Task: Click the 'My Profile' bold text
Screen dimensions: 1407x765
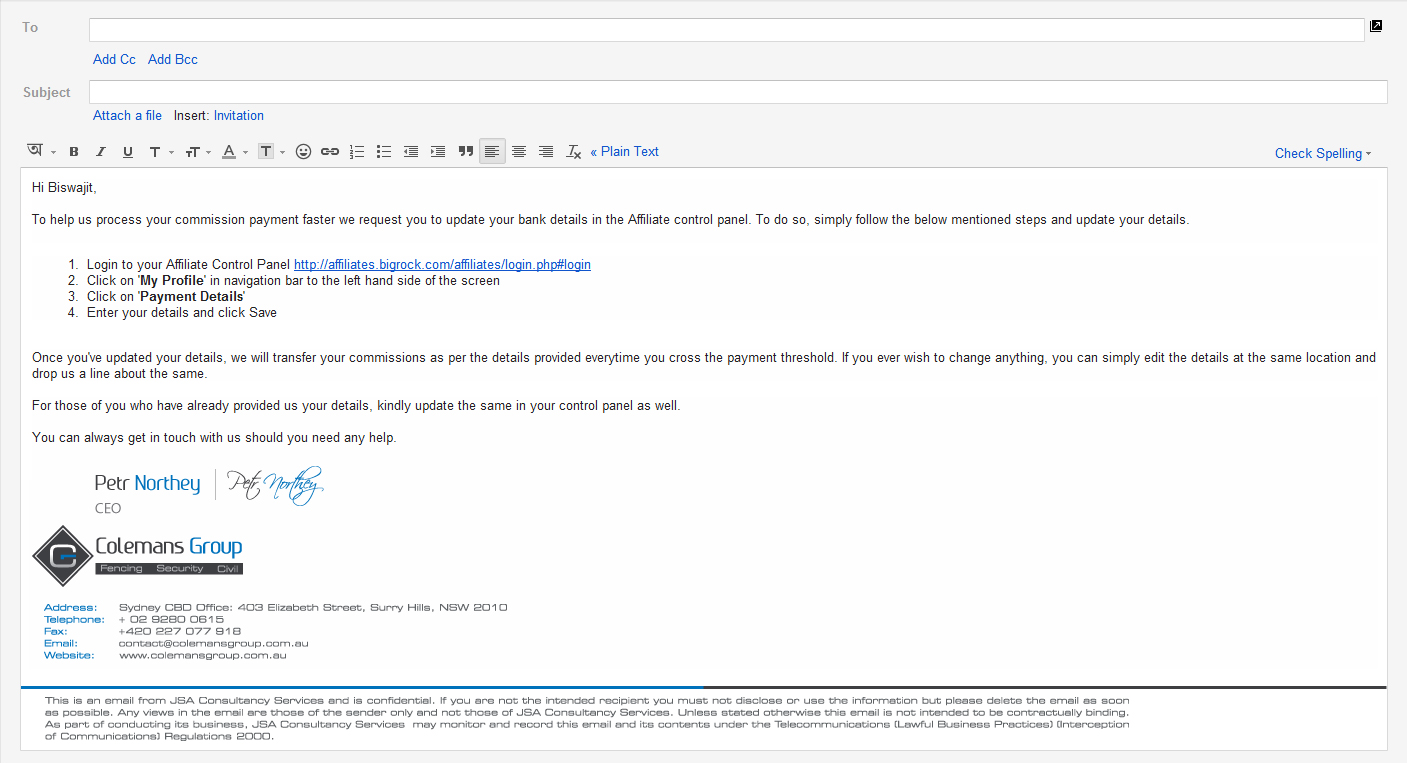Action: click(x=172, y=281)
